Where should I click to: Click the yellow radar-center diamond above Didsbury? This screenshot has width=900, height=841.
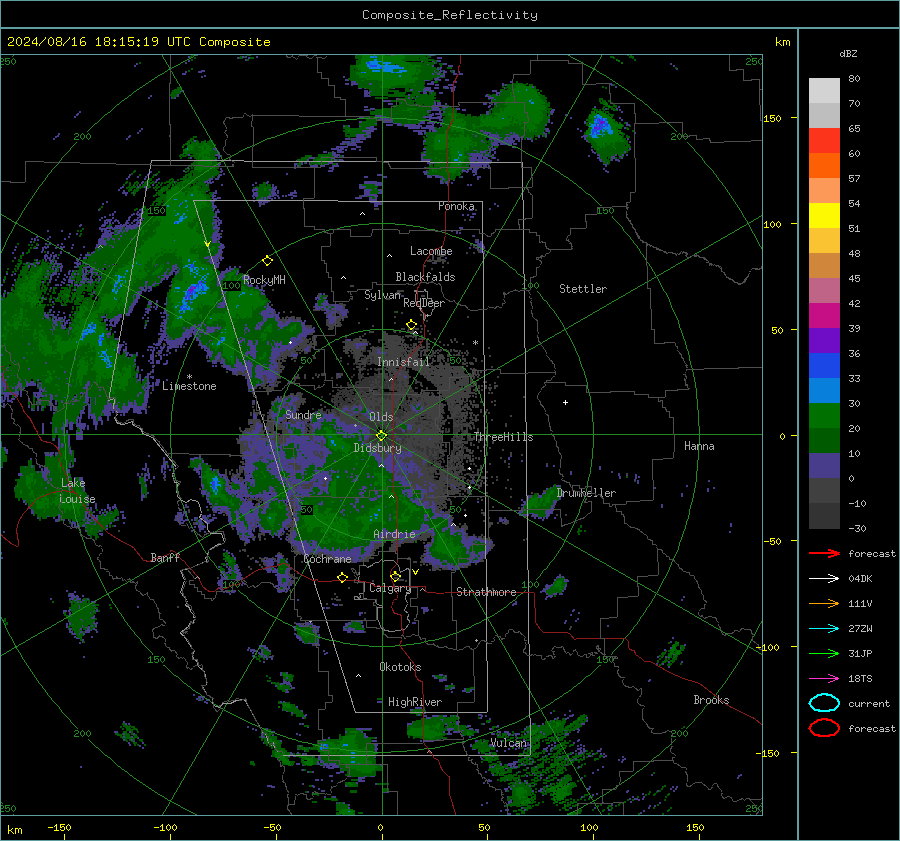tap(382, 436)
